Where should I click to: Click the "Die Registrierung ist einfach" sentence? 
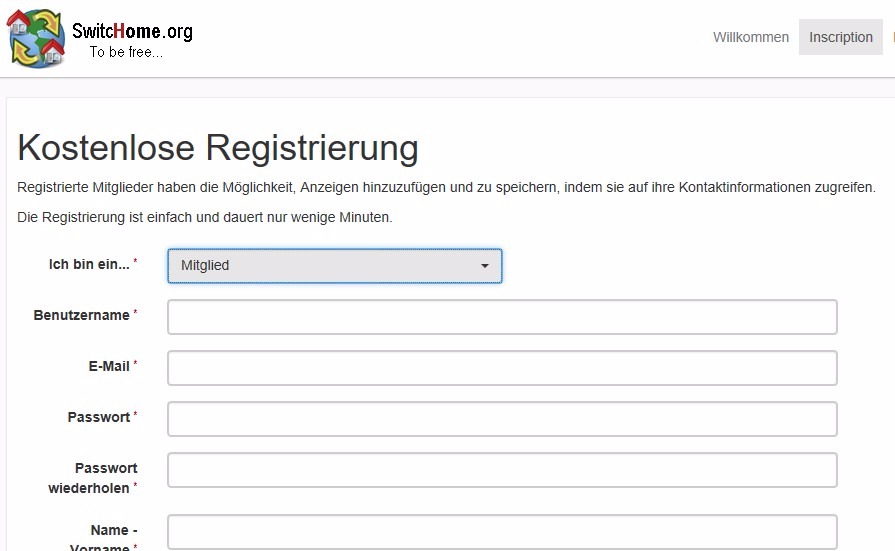click(205, 217)
